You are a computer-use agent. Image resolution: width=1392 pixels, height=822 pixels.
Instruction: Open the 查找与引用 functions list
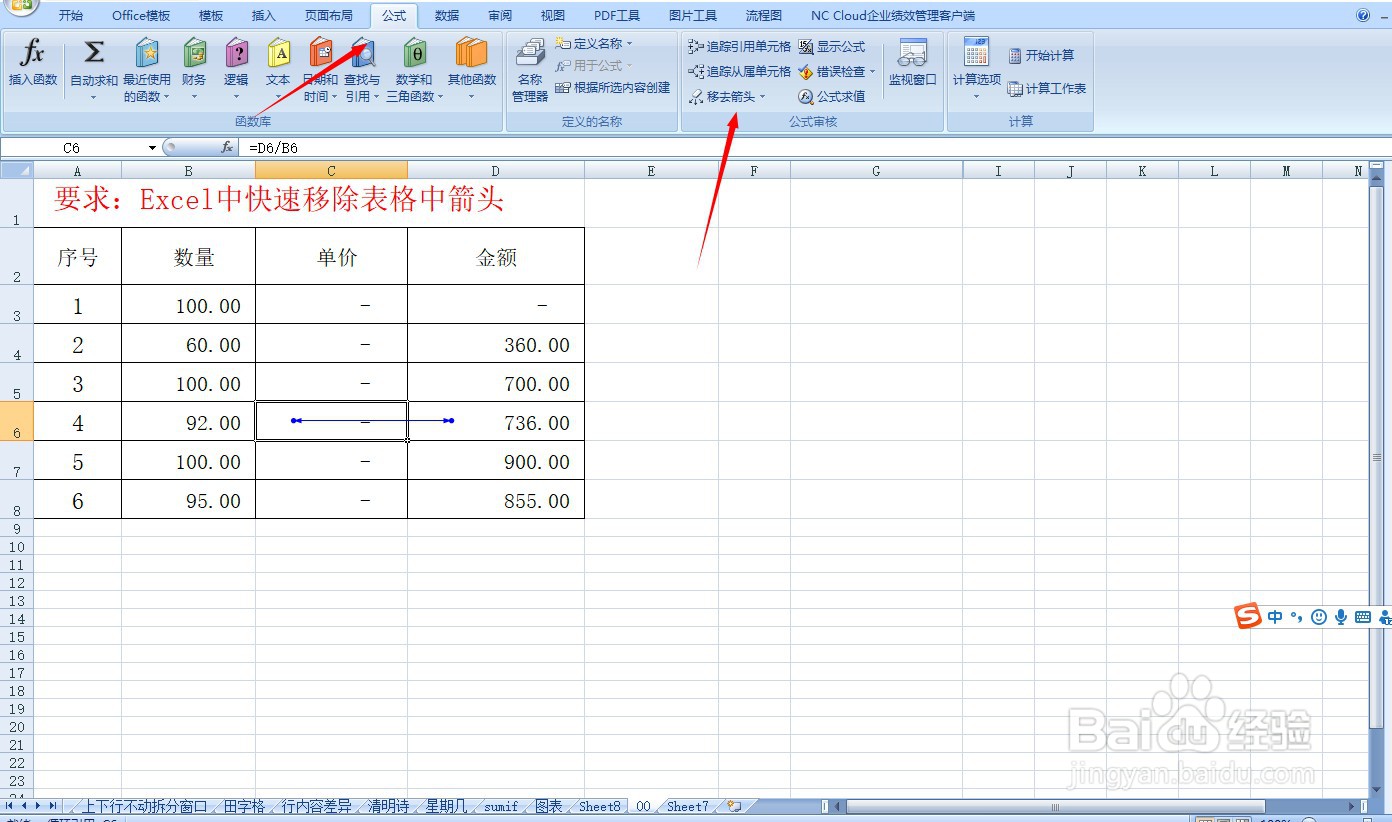coord(362,70)
